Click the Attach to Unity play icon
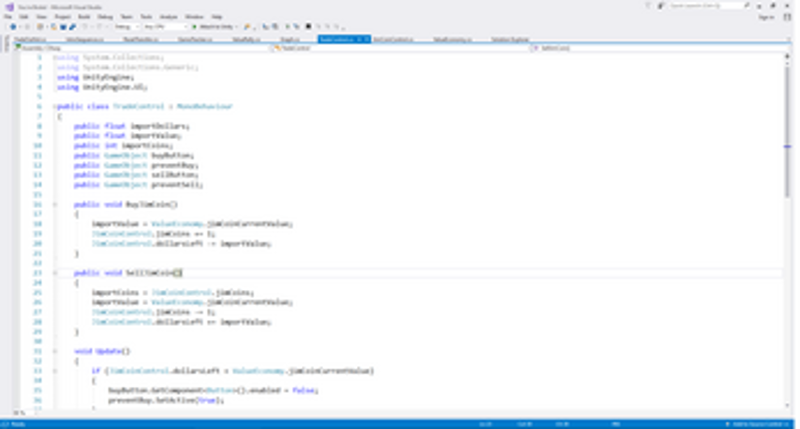This screenshot has height=429, width=800. [x=194, y=27]
